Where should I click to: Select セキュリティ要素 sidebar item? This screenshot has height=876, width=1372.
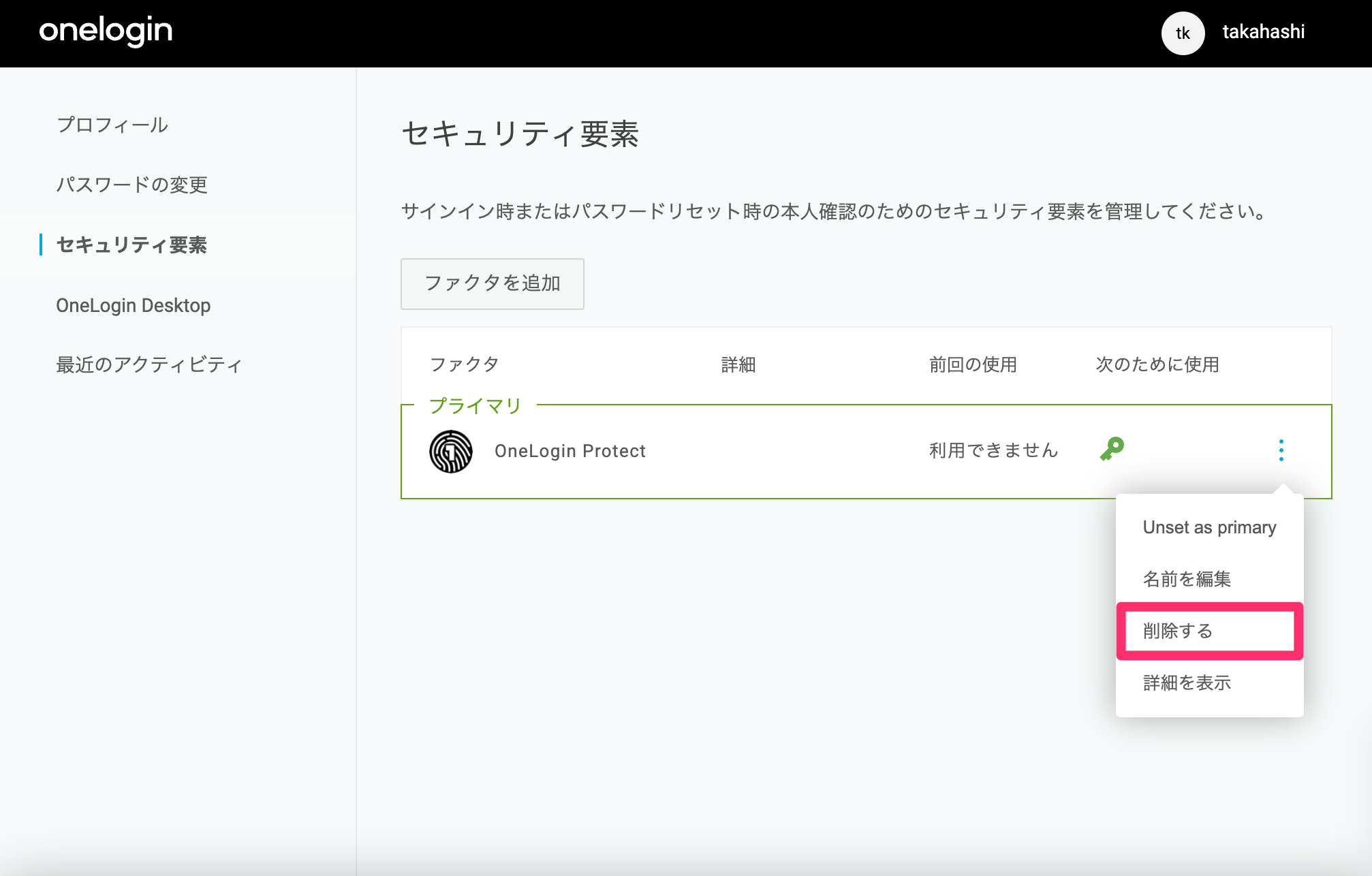click(x=131, y=245)
